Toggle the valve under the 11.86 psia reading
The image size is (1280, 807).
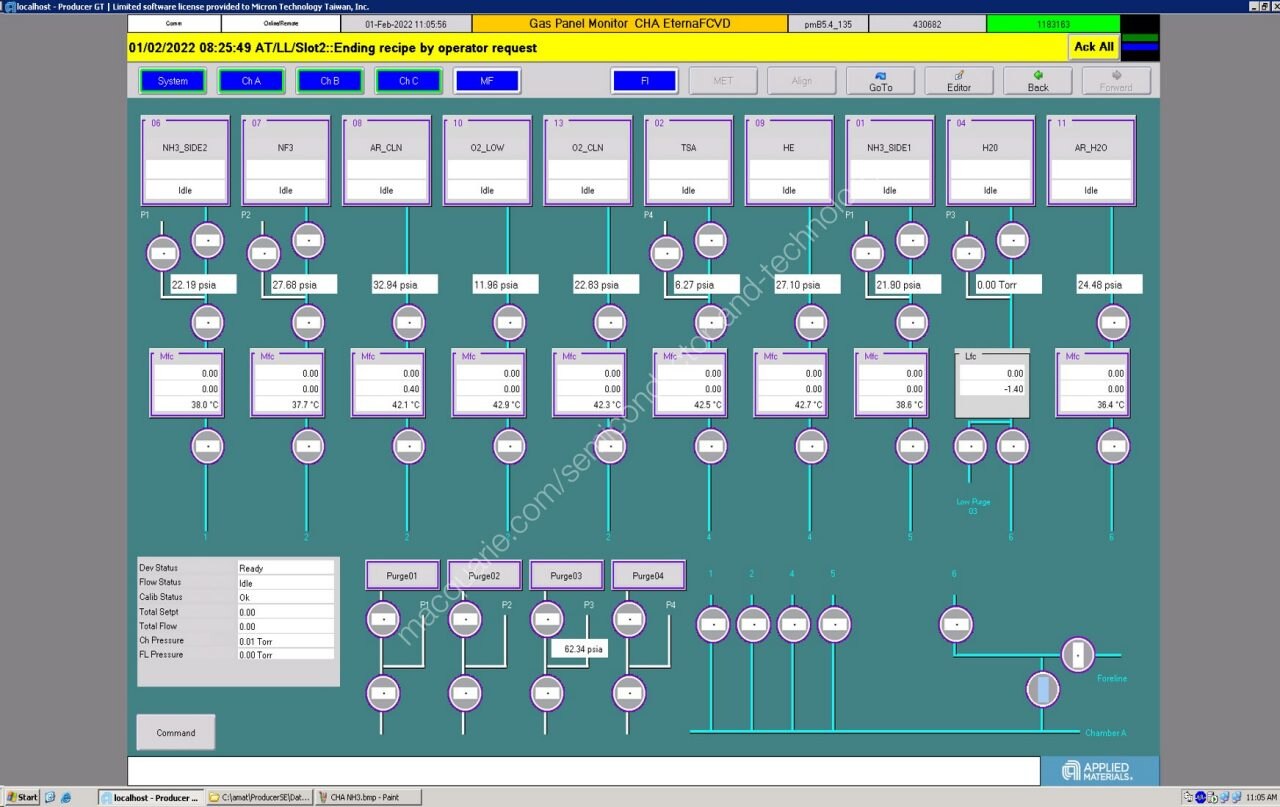(x=509, y=323)
